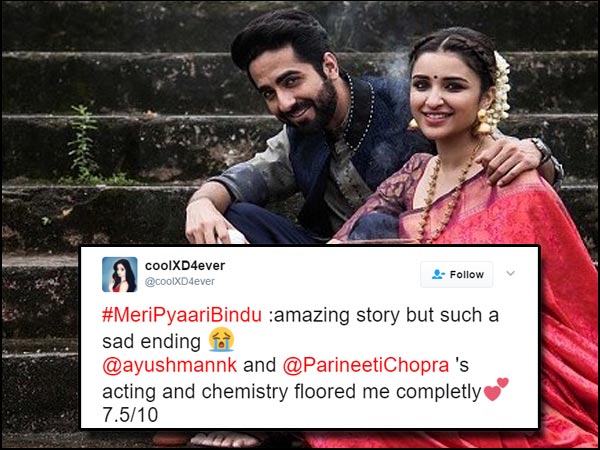
Task: Click the two pink hearts emoji
Action: [496, 389]
